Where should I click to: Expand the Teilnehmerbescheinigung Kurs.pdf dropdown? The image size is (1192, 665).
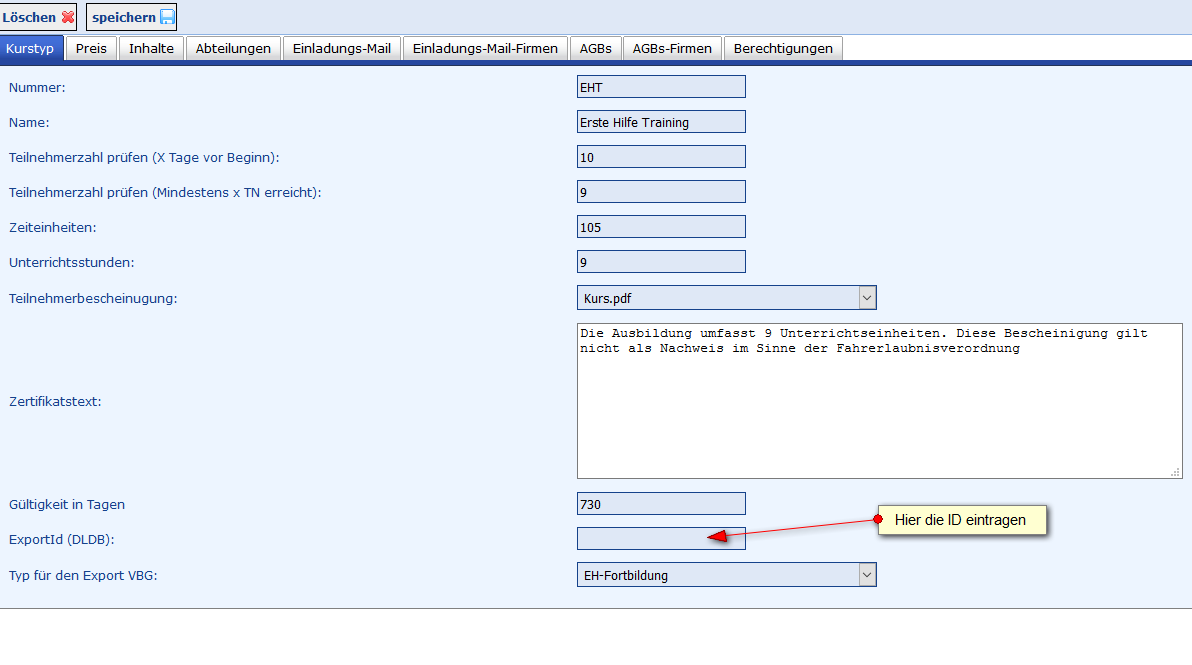(x=867, y=298)
